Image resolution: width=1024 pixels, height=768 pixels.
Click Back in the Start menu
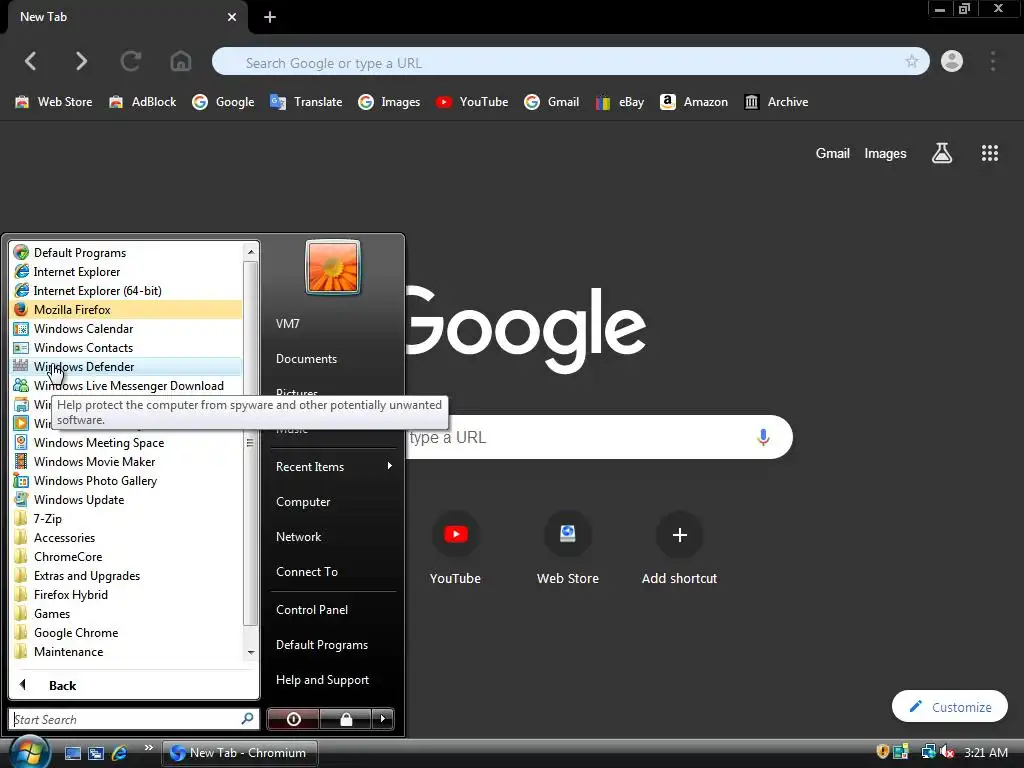[x=134, y=685]
